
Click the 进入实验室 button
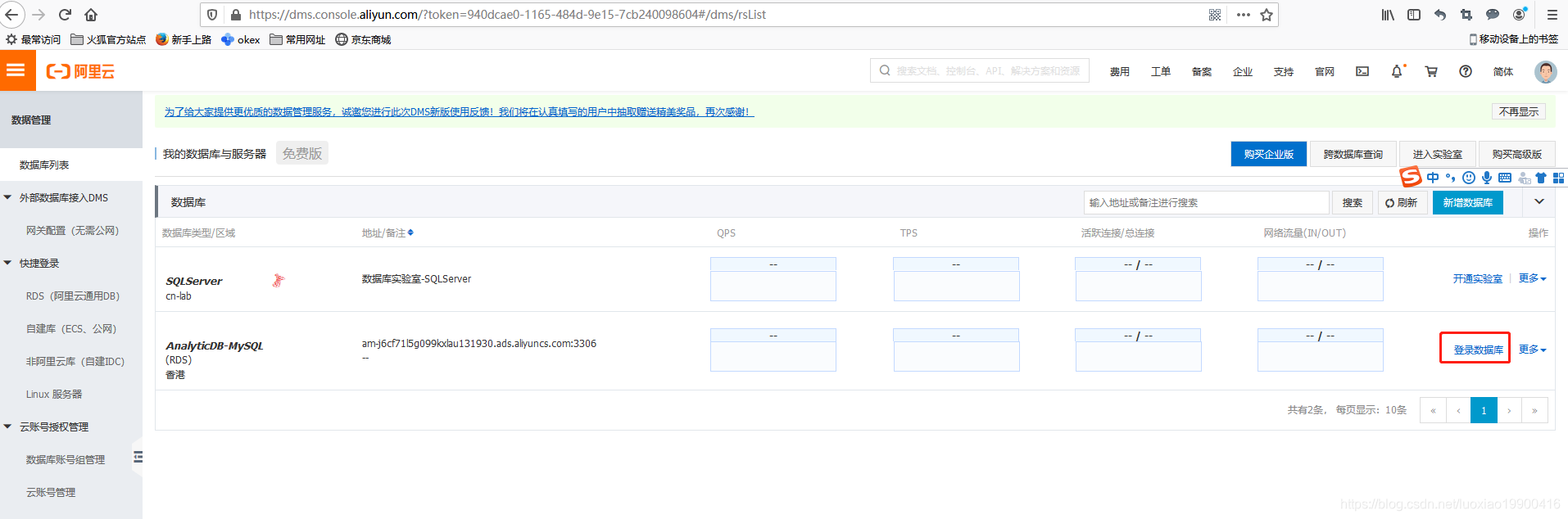(x=1438, y=154)
